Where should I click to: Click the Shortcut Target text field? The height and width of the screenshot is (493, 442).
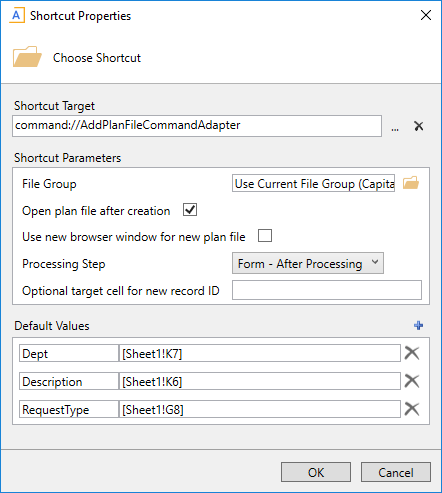(197, 126)
